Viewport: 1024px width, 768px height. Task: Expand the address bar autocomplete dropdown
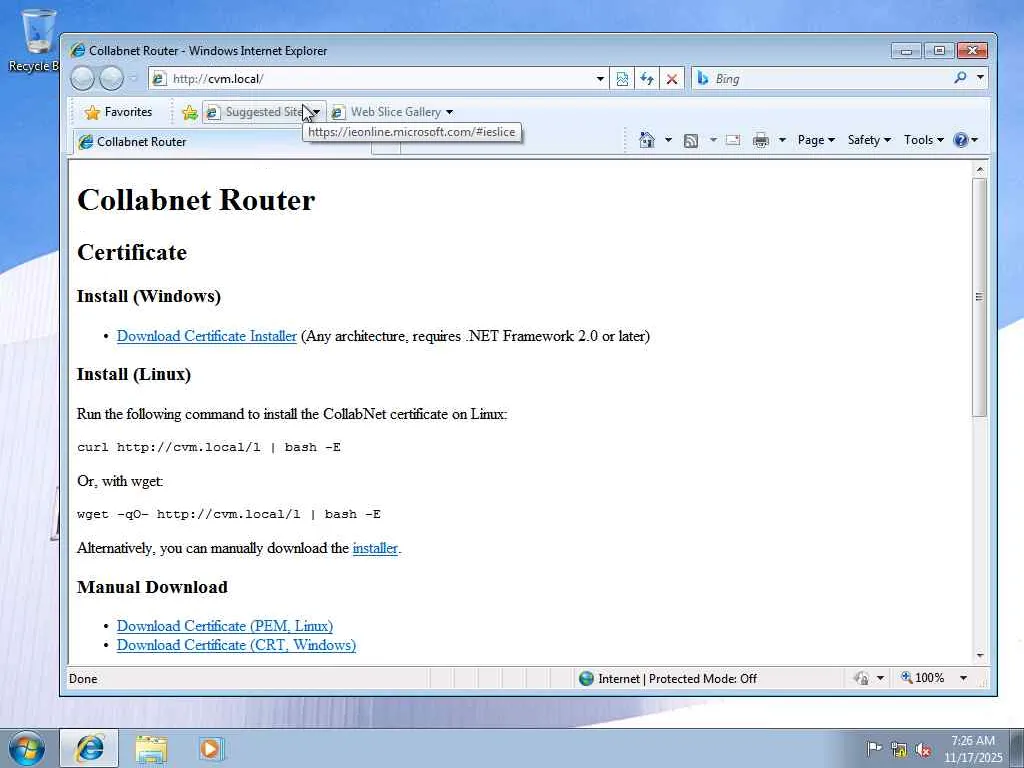(600, 78)
